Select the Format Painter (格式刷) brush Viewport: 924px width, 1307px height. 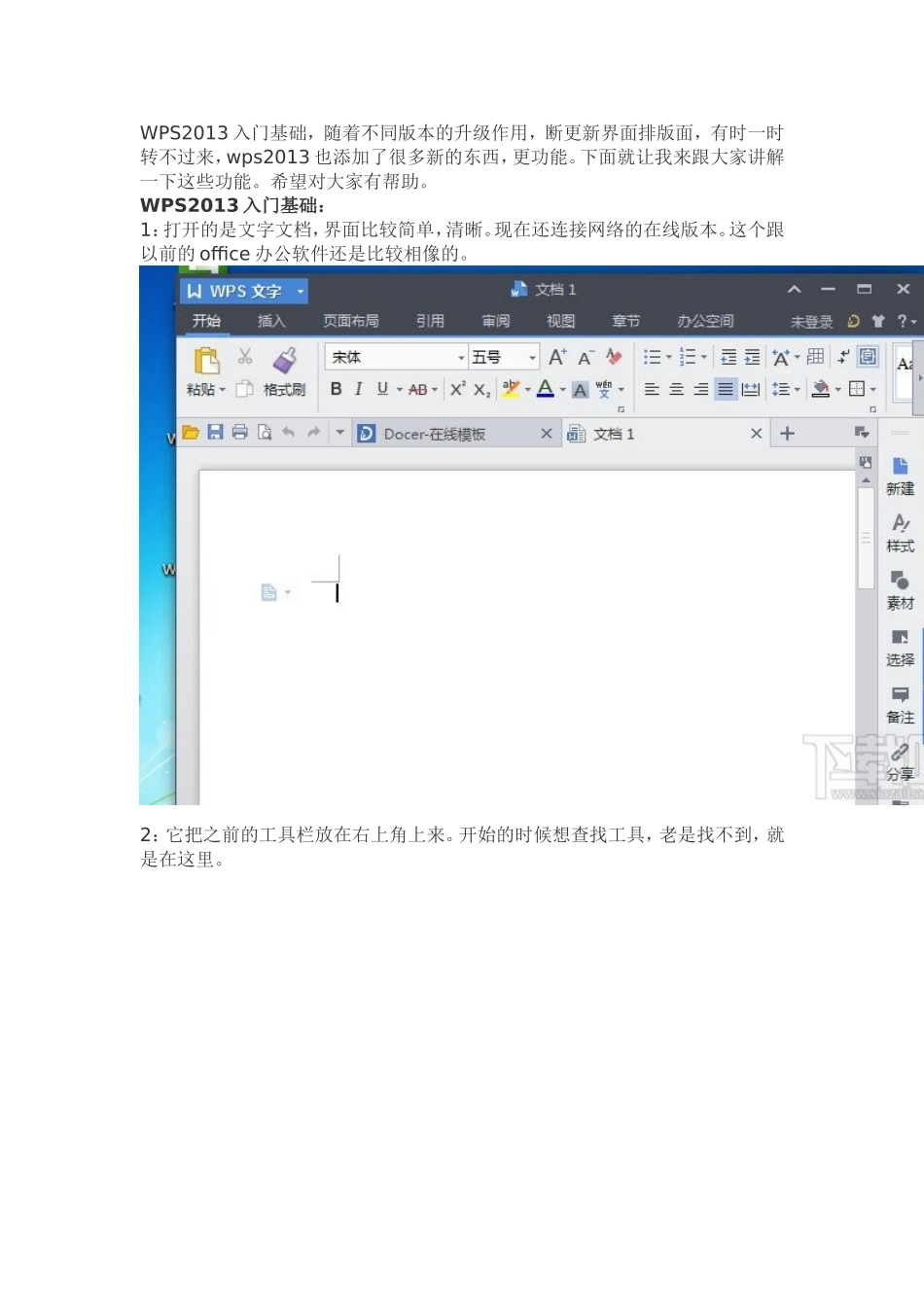285,361
